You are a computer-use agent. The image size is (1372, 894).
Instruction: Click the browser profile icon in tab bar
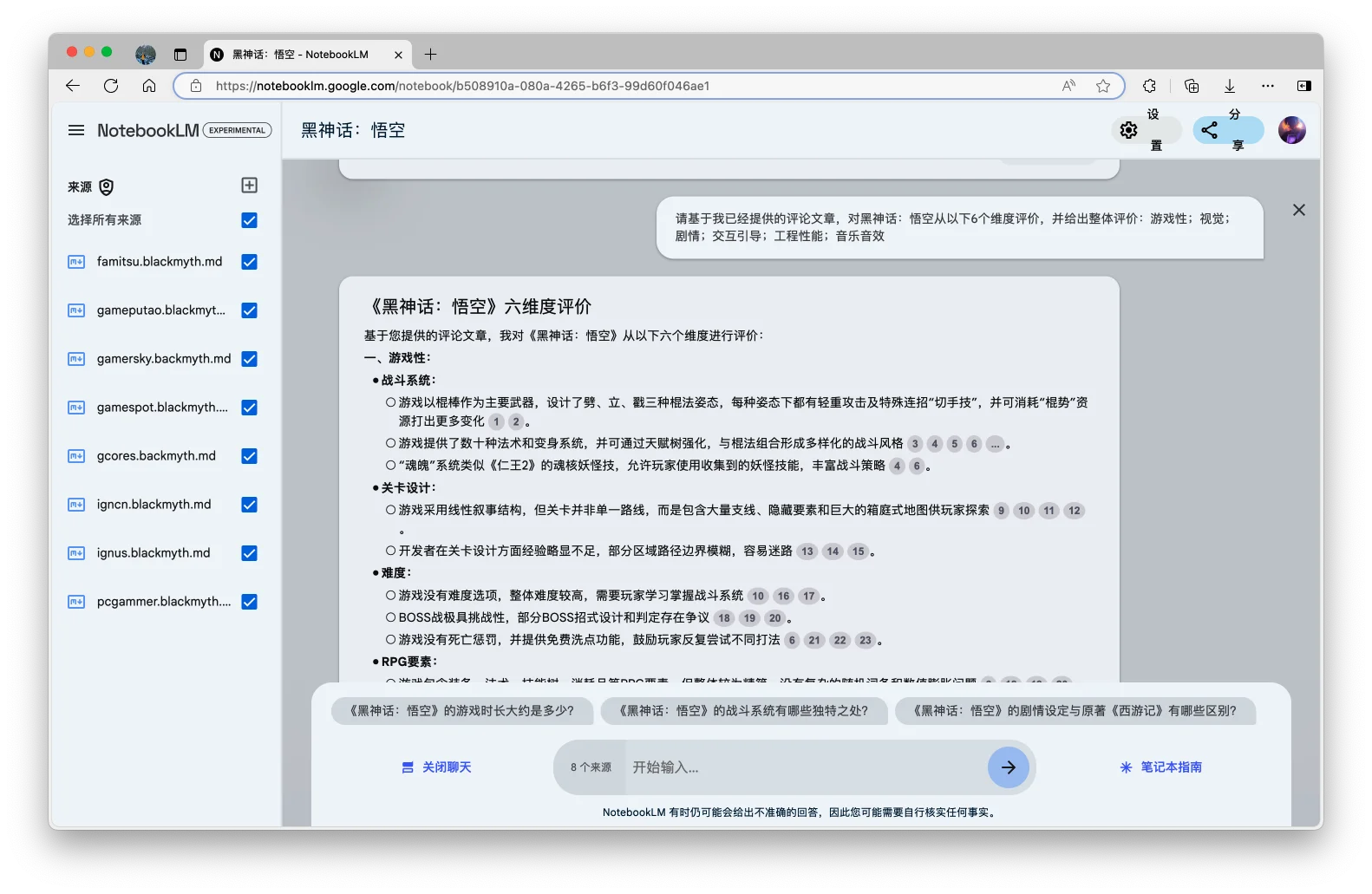coord(146,54)
